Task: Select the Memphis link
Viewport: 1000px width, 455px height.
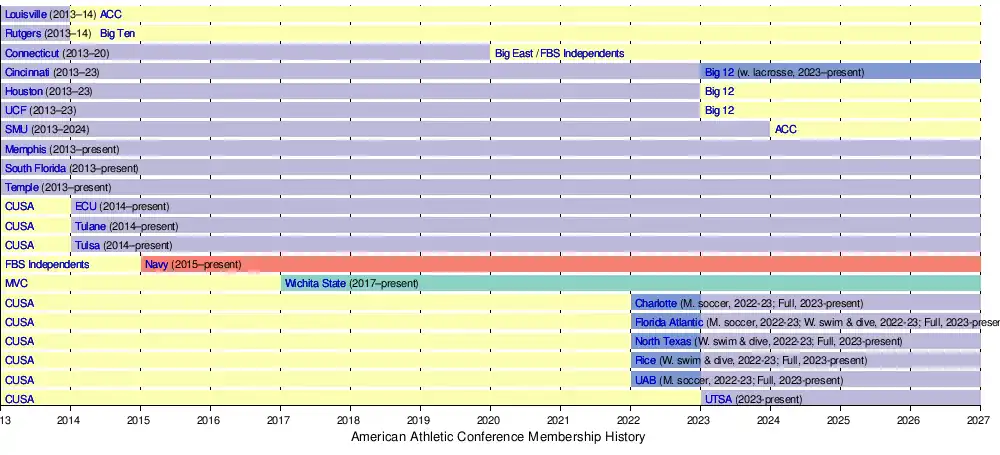Action: (x=26, y=149)
